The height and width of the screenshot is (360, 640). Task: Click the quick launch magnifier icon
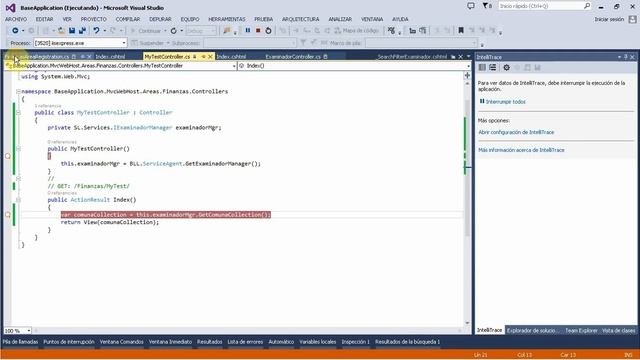[x=587, y=6]
